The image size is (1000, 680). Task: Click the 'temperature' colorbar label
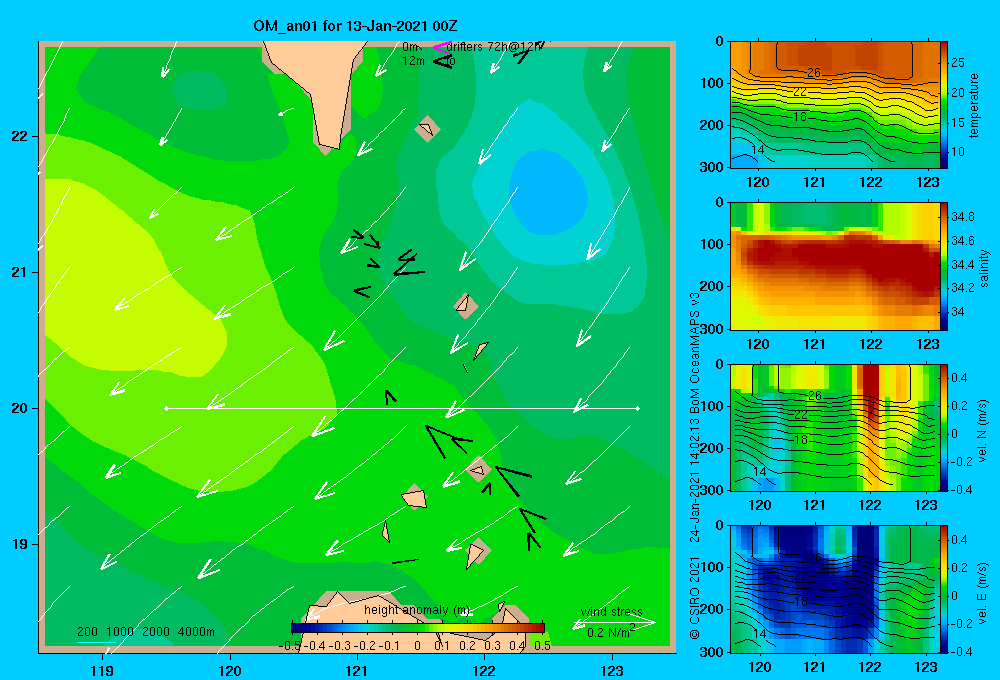[974, 105]
